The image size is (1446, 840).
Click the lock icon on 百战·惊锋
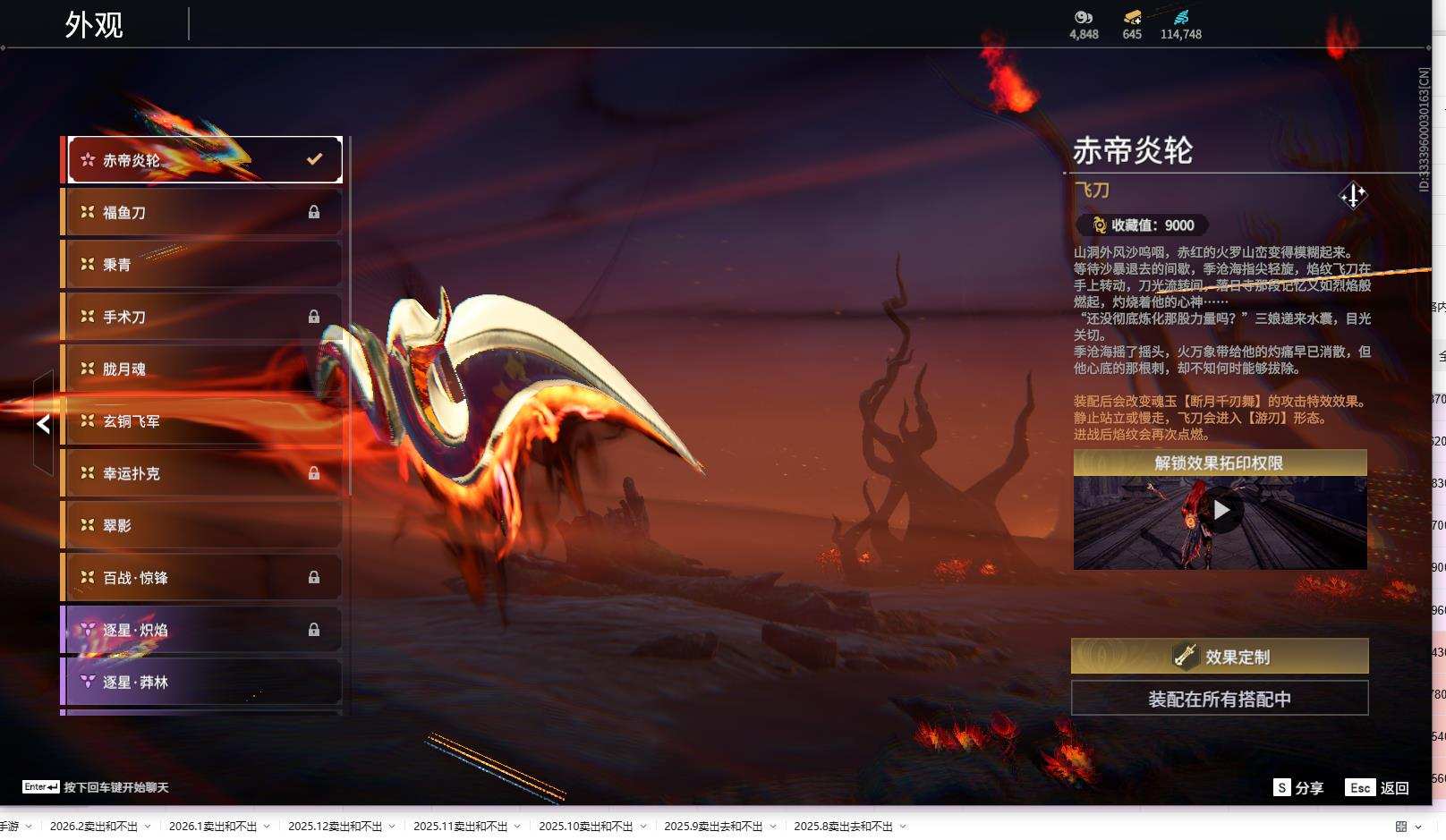coord(314,577)
